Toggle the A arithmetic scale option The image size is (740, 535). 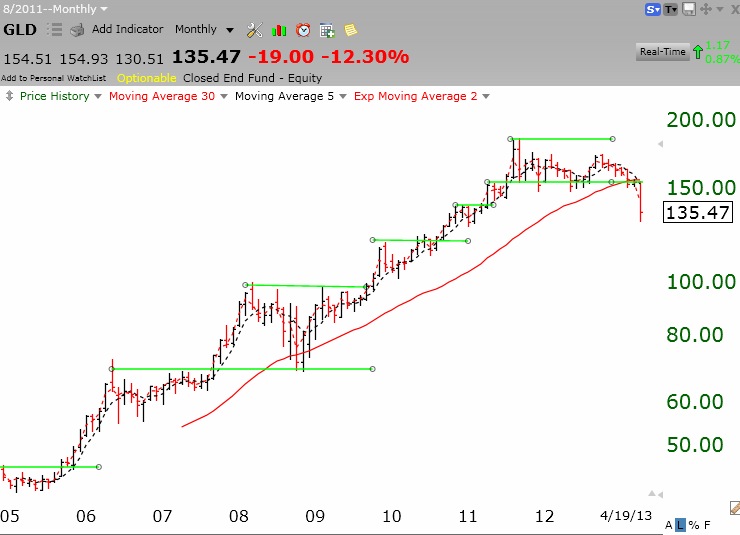[668, 524]
